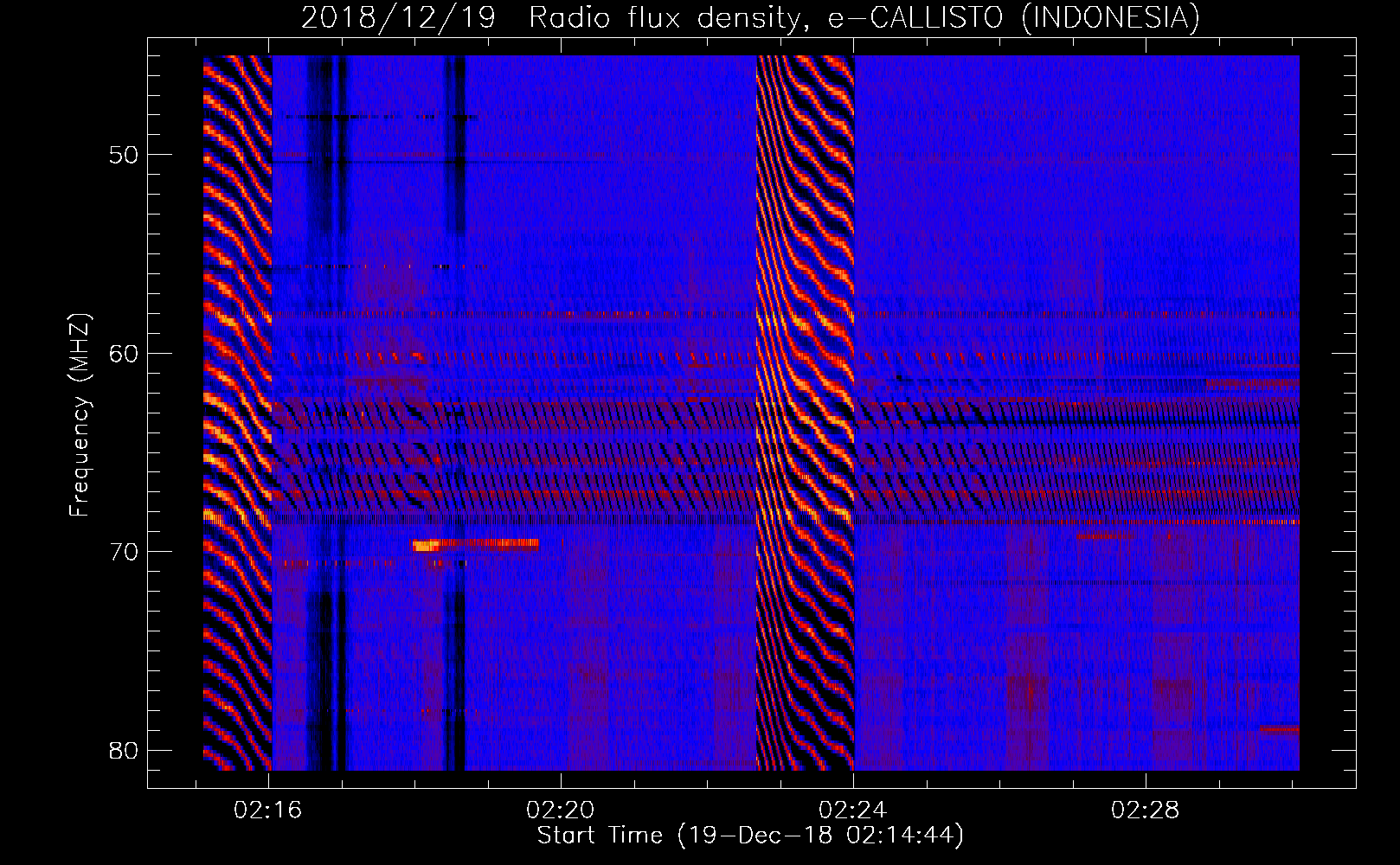Click the time tick label '02:16'
The height and width of the screenshot is (865, 1400).
268,811
